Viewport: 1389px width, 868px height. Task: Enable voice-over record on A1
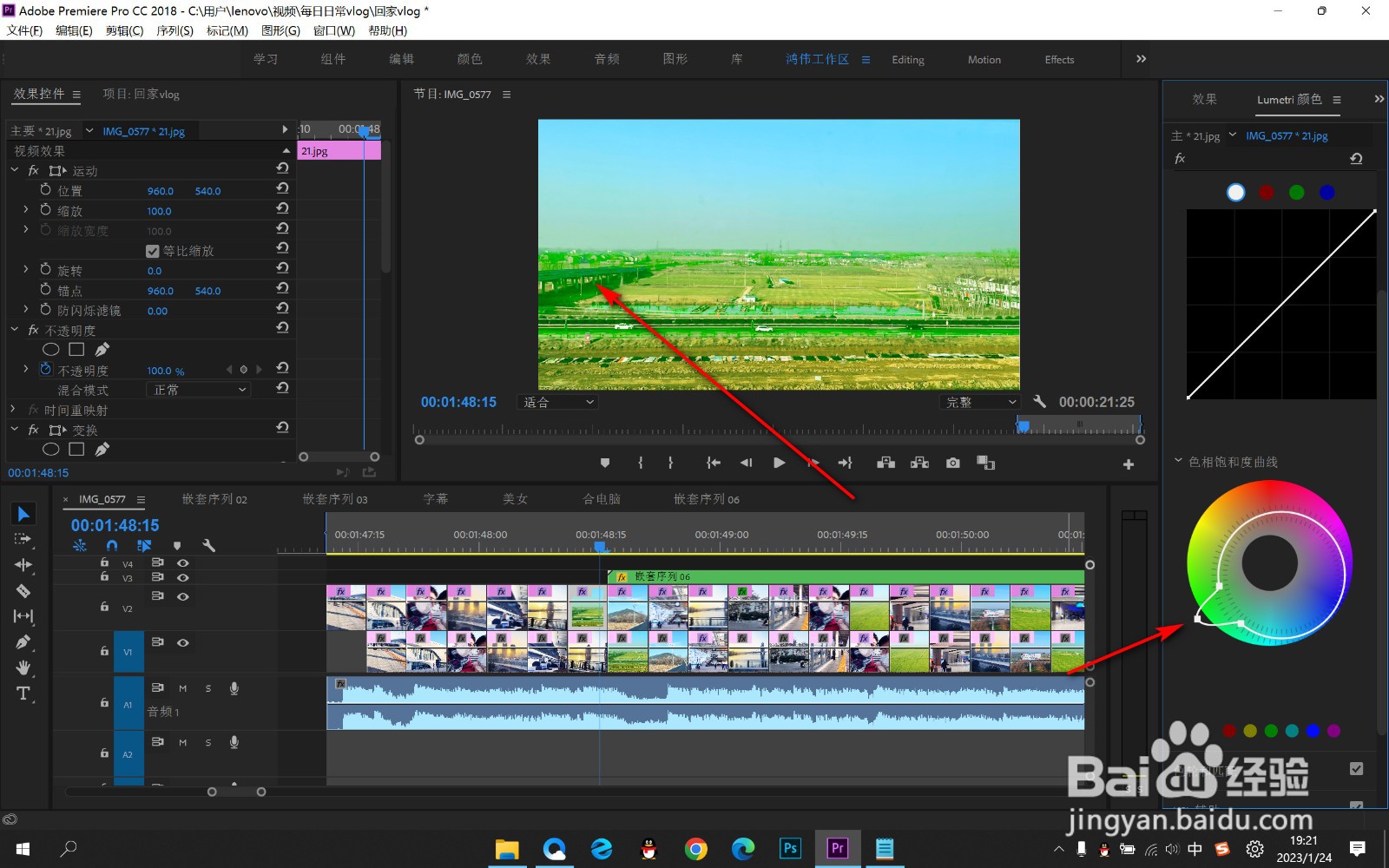point(234,688)
